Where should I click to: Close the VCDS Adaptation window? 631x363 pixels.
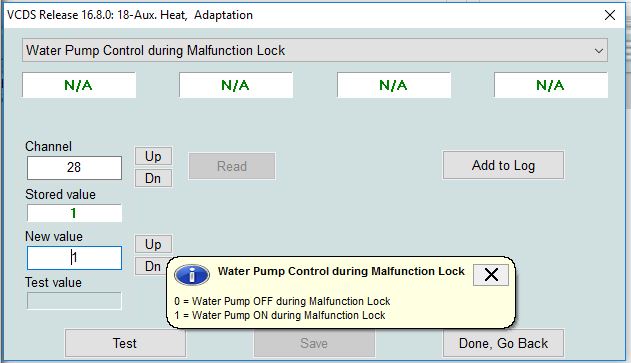point(610,15)
